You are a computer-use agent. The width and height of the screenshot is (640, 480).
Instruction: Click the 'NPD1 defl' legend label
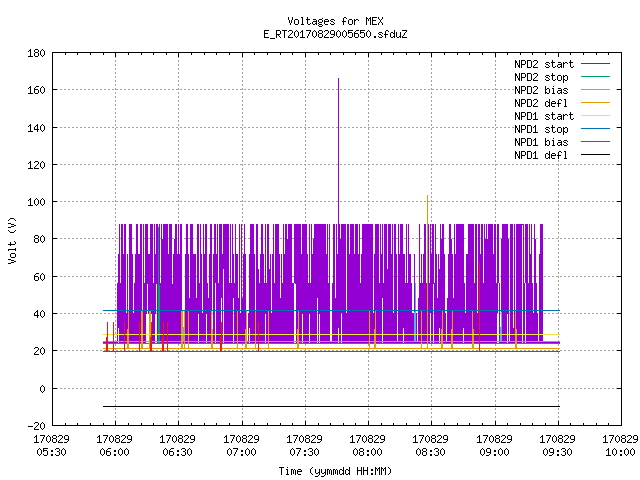coord(541,156)
